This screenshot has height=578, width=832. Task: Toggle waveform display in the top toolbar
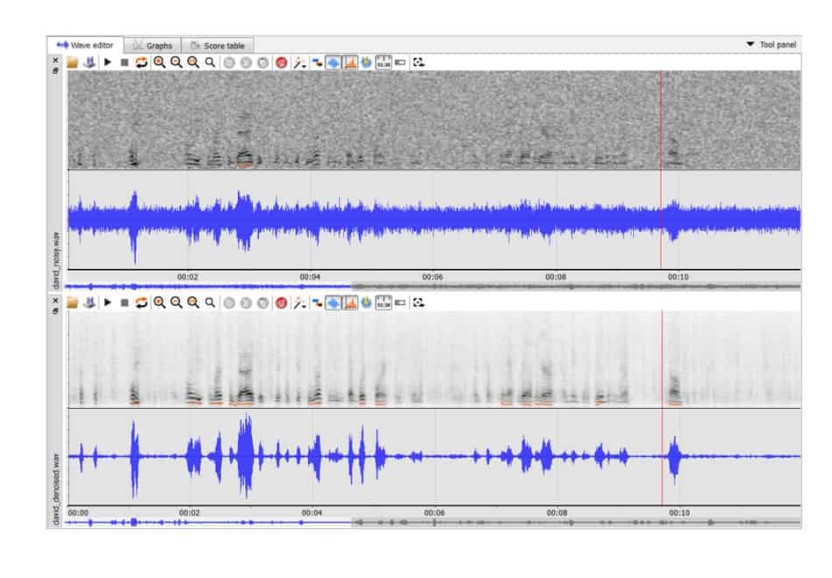click(333, 62)
